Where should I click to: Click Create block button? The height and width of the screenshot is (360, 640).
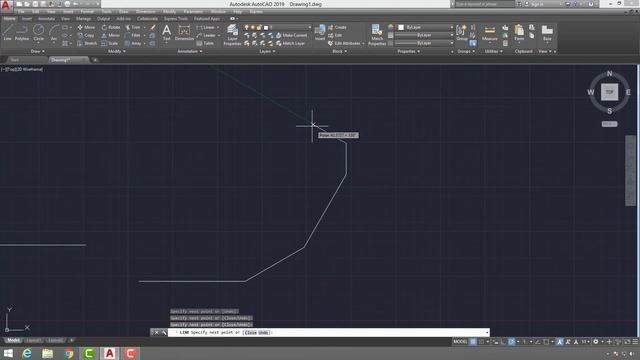pos(337,27)
